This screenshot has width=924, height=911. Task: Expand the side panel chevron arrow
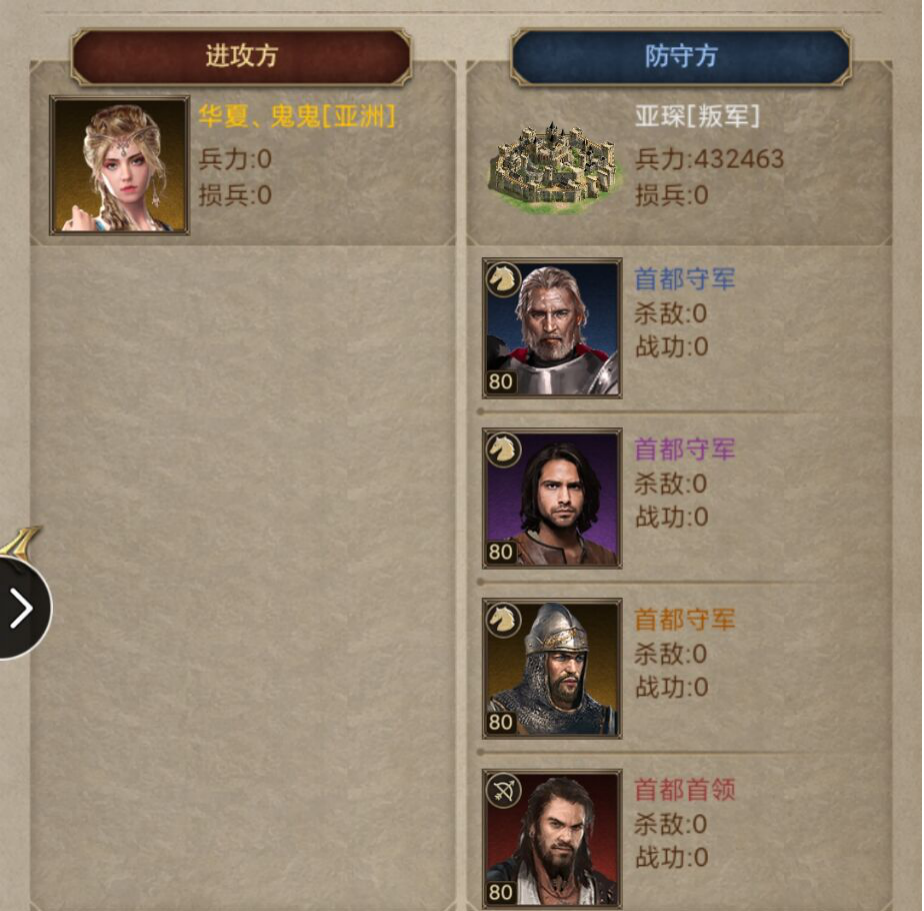coord(22,608)
